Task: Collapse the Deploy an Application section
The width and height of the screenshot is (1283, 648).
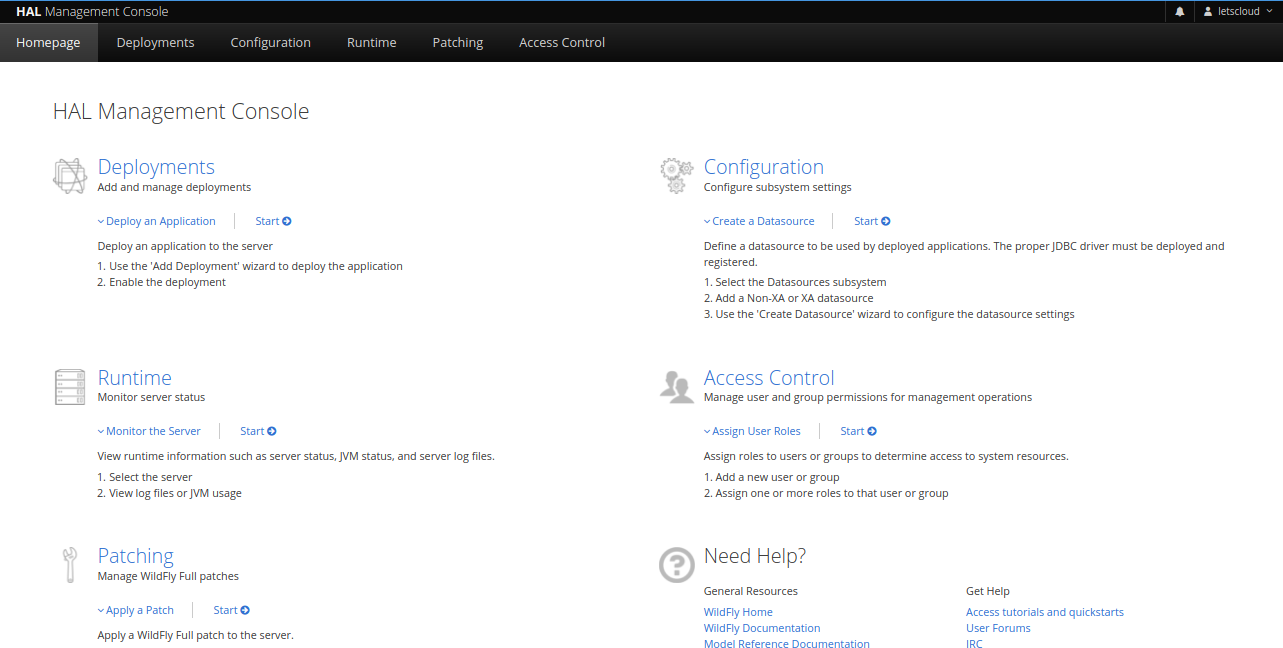Action: click(156, 221)
